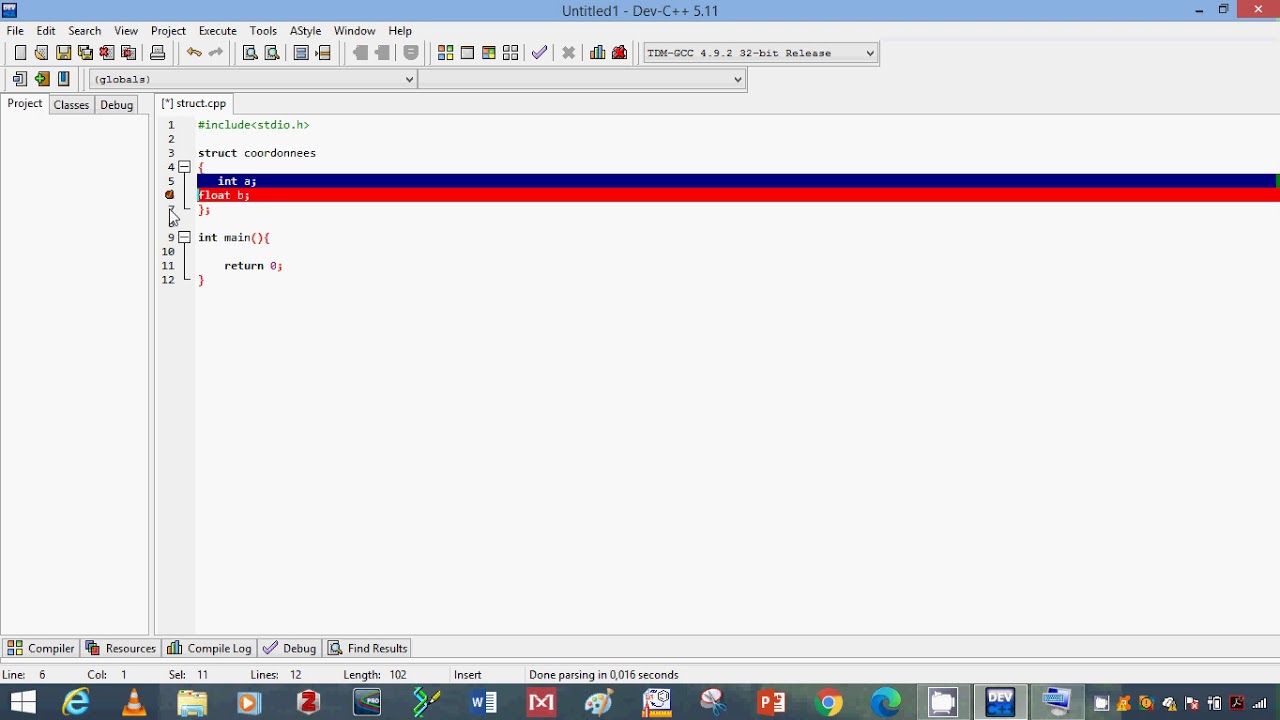This screenshot has width=1280, height=720.
Task: Close the current file using toolbar icon
Action: 107,53
